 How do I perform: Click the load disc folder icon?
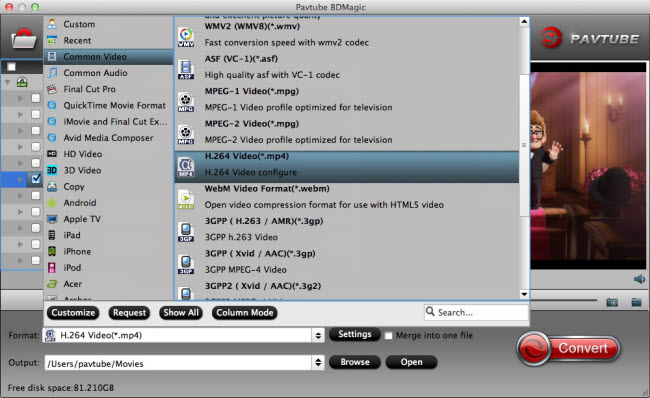(x=24, y=39)
